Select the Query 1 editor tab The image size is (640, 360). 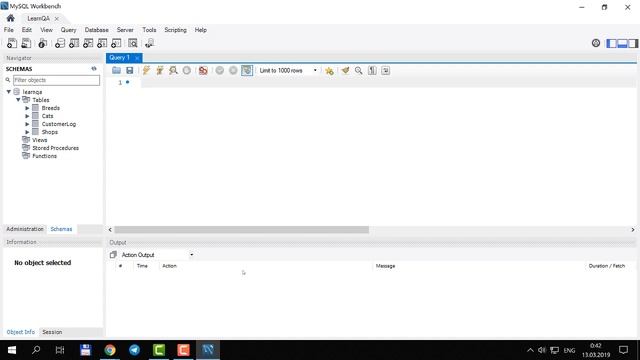click(x=119, y=58)
